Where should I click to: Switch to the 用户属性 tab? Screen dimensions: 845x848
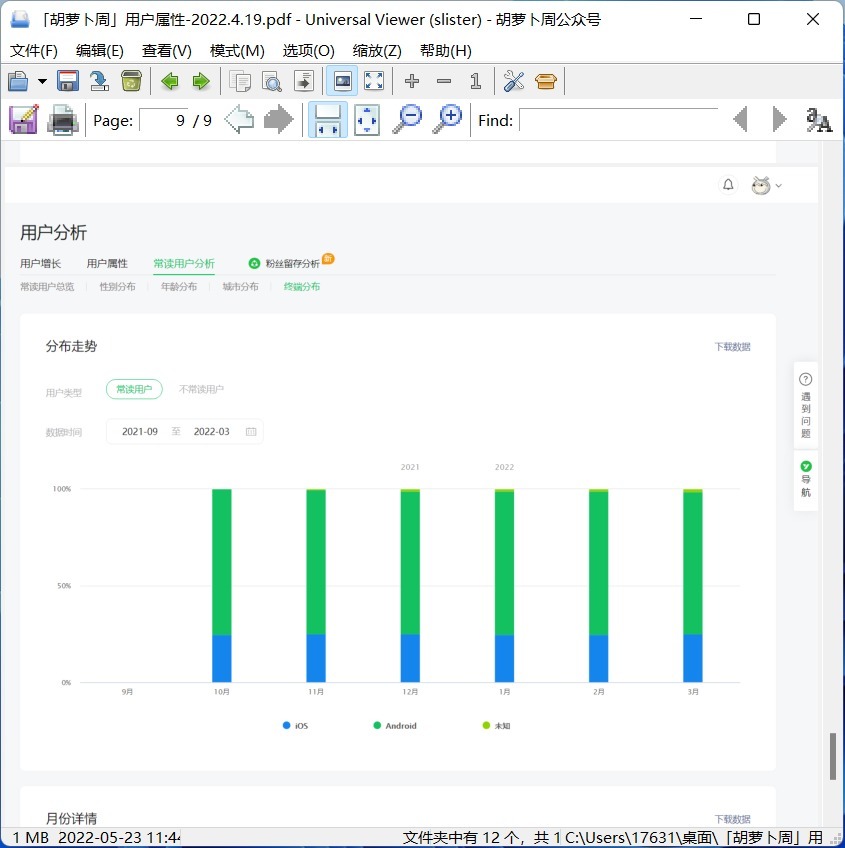(107, 264)
